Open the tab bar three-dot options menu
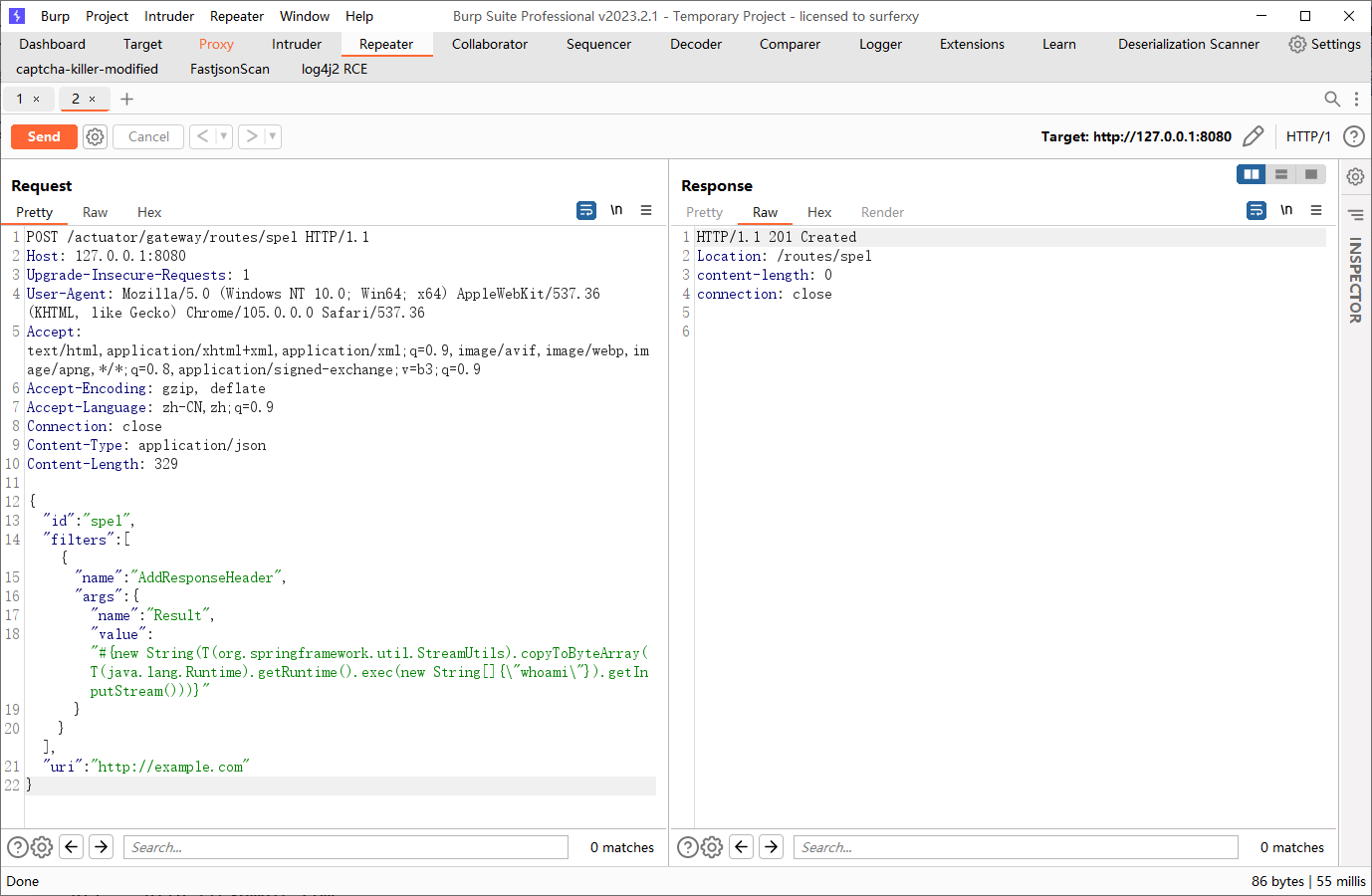 (x=1356, y=99)
